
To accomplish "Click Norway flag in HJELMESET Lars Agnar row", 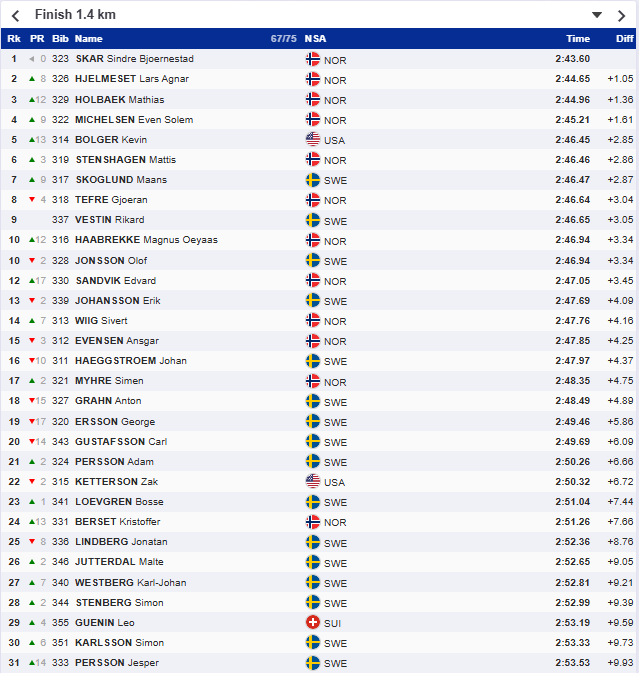I will pyautogui.click(x=313, y=79).
